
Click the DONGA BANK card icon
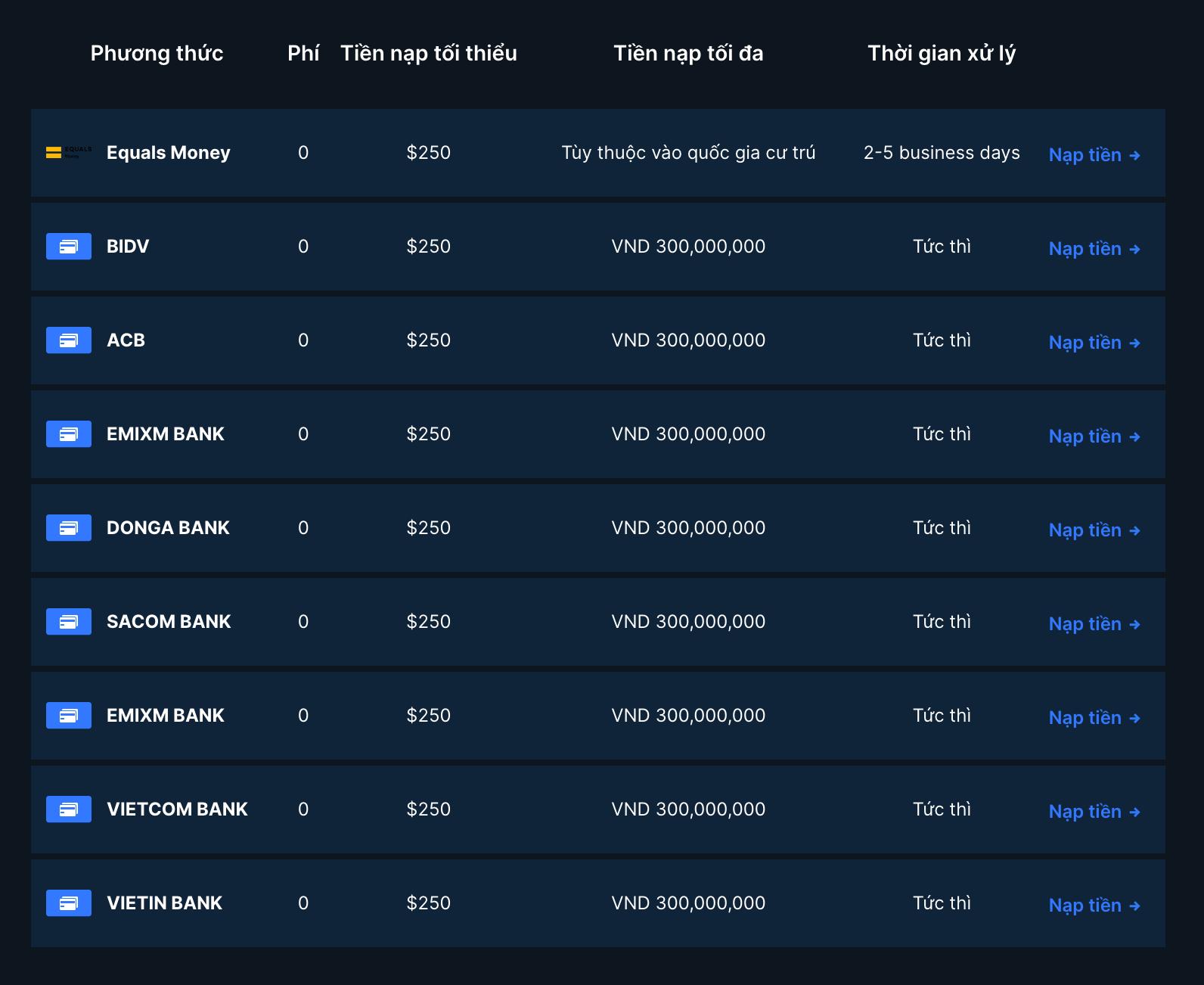pos(68,528)
